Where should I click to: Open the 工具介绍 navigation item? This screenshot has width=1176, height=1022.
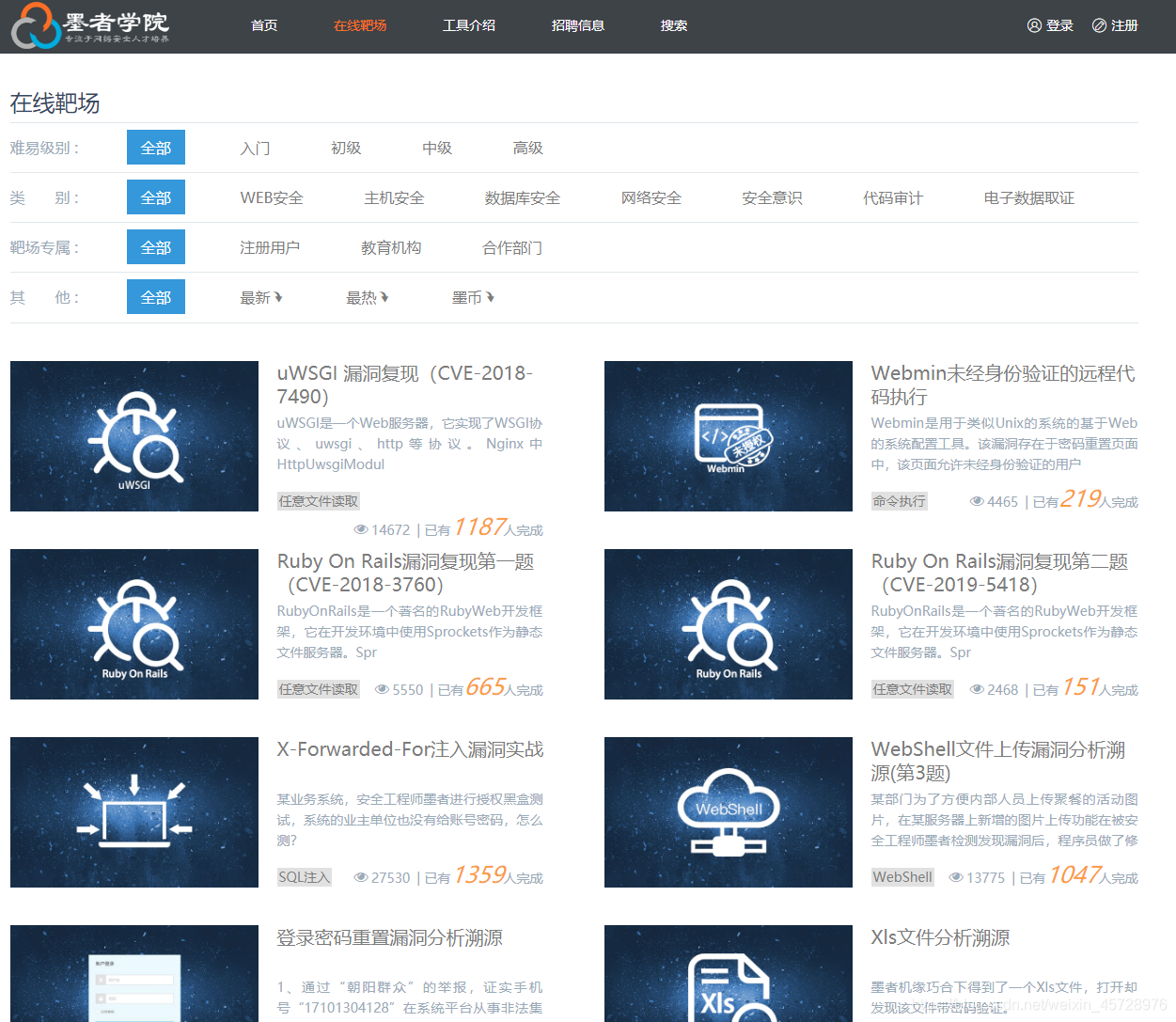[469, 25]
